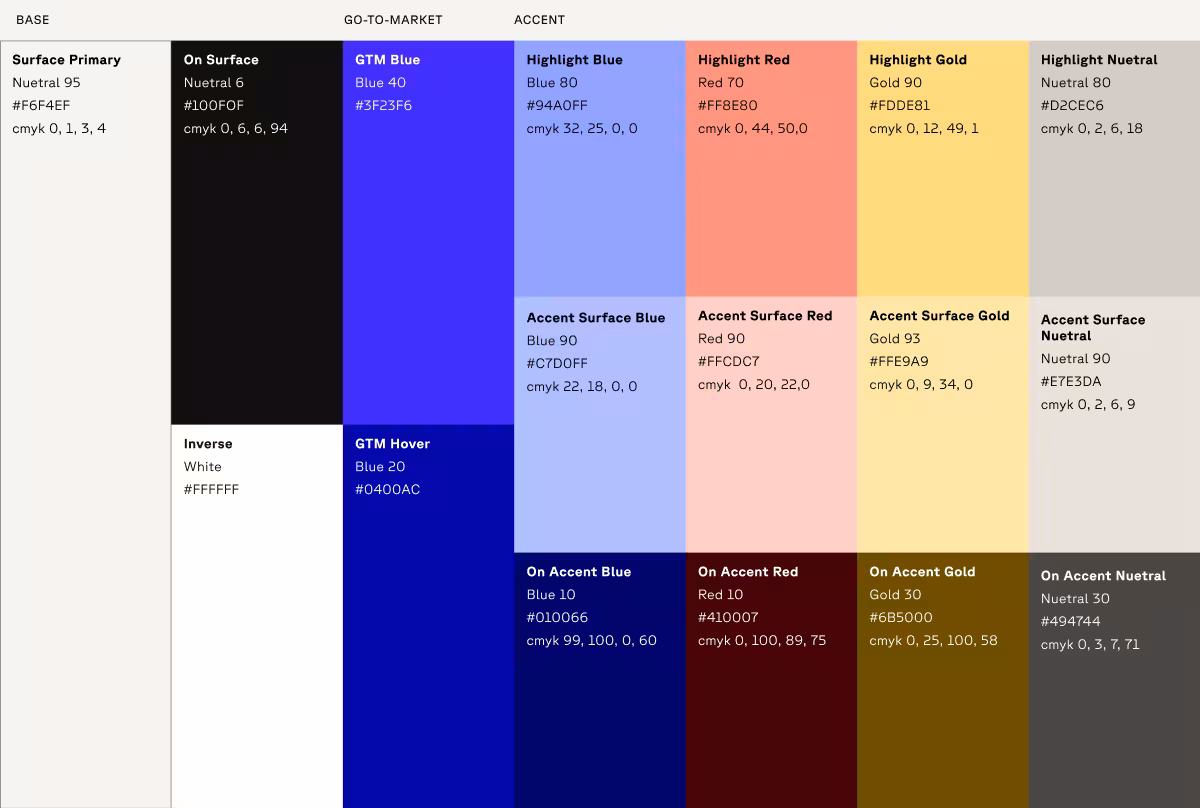
Task: Click the hex code #C7D0FF
Action: click(x=557, y=363)
